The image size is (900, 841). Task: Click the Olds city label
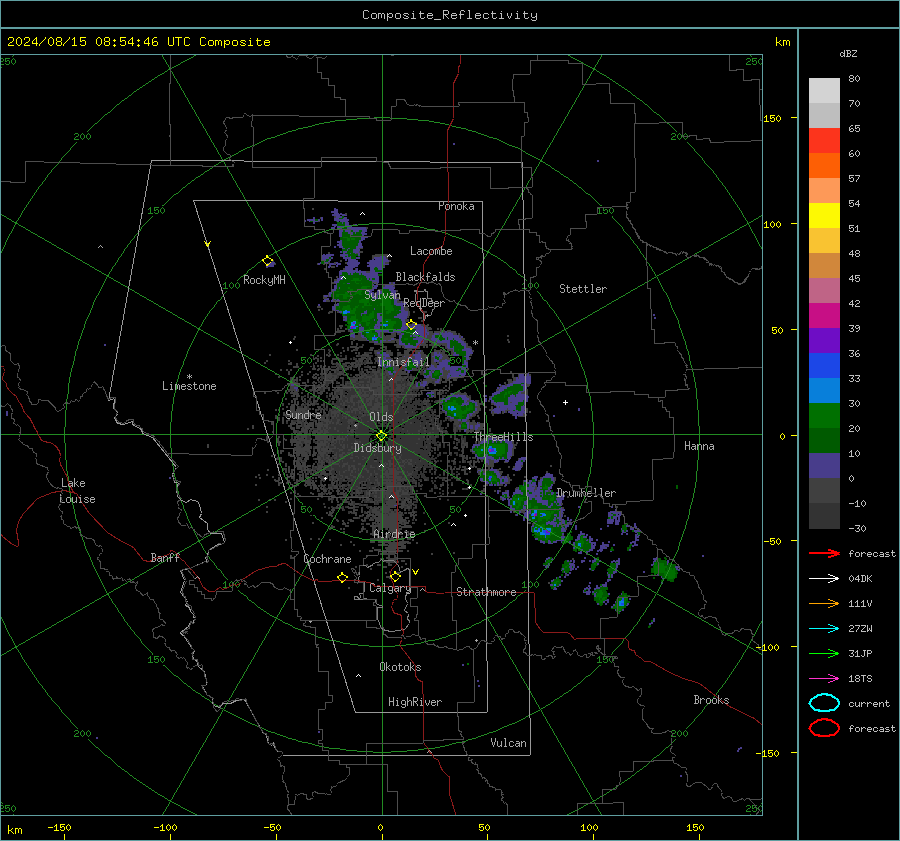click(381, 417)
